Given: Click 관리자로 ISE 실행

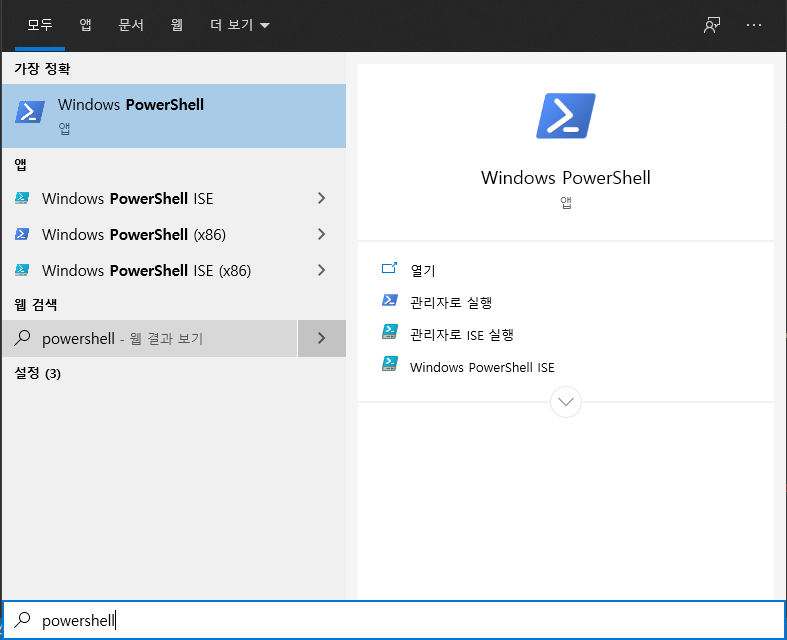Looking at the screenshot, I should 462,335.
